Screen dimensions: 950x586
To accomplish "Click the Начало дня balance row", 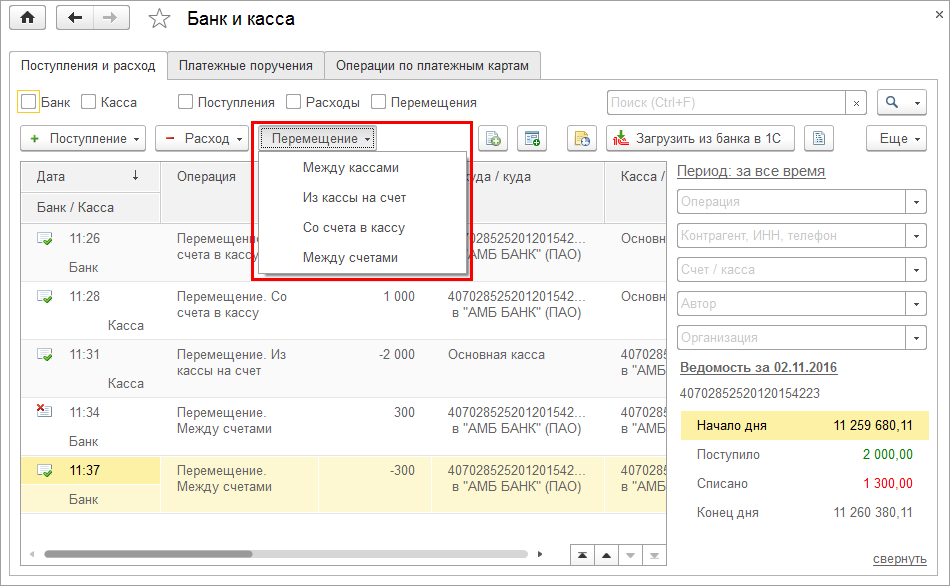I will 805,425.
